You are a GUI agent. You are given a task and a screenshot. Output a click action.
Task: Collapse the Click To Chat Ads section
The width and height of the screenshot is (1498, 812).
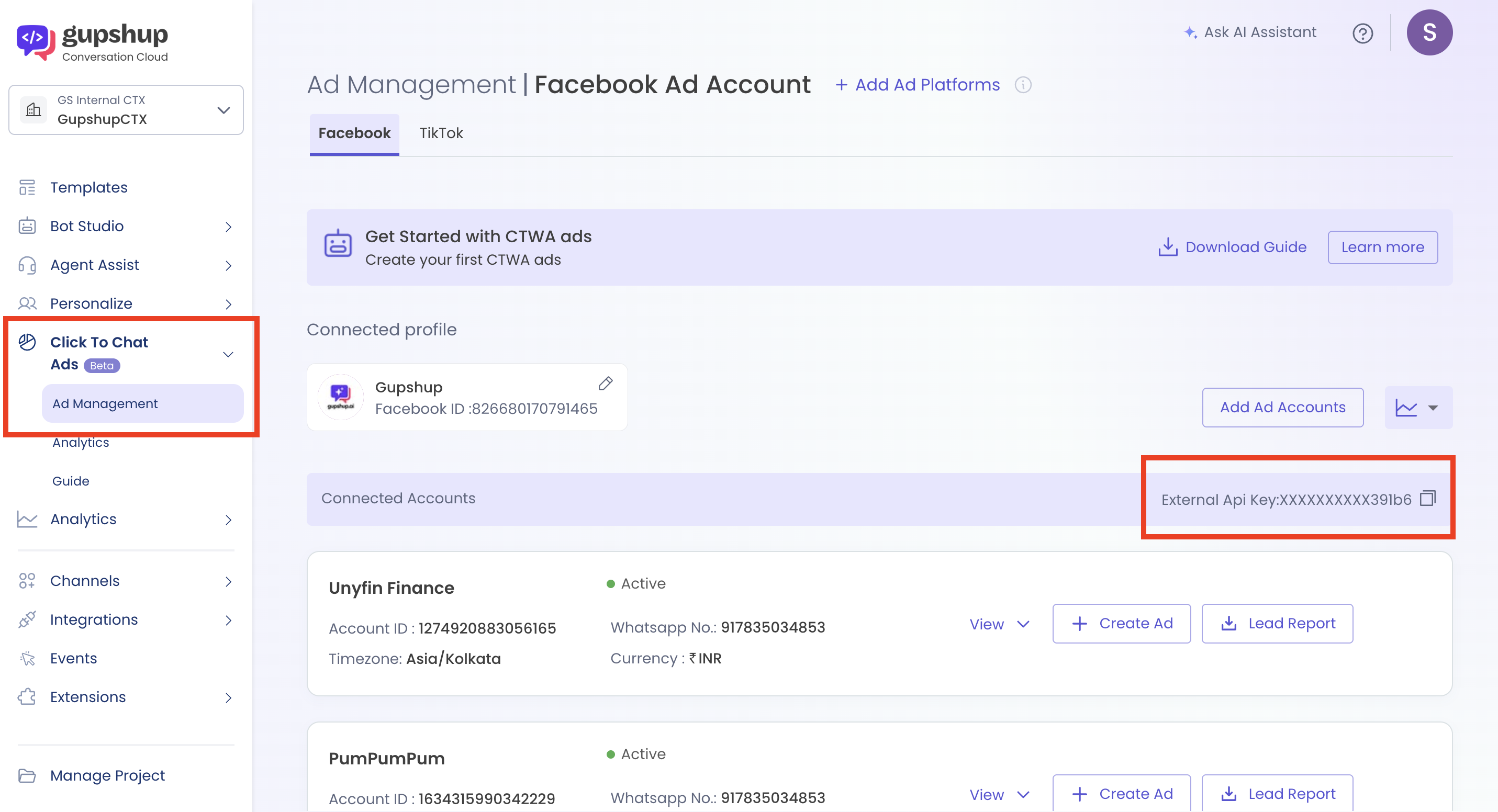tap(229, 354)
